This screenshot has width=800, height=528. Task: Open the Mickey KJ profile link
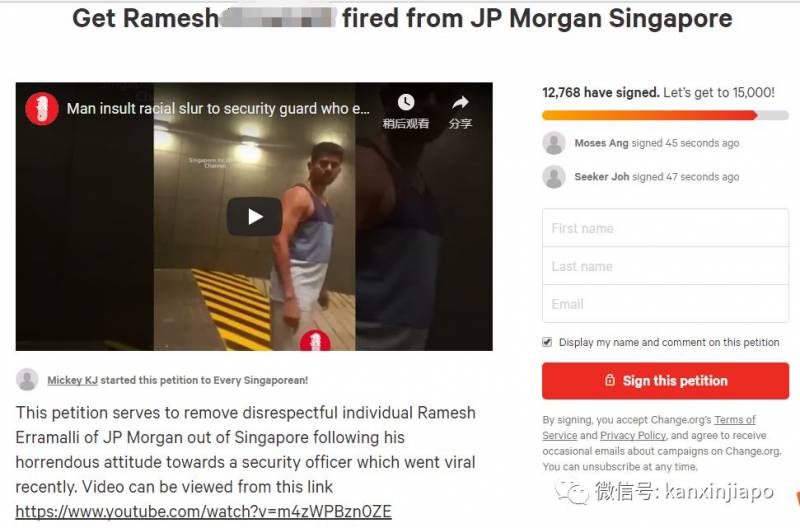click(x=72, y=380)
